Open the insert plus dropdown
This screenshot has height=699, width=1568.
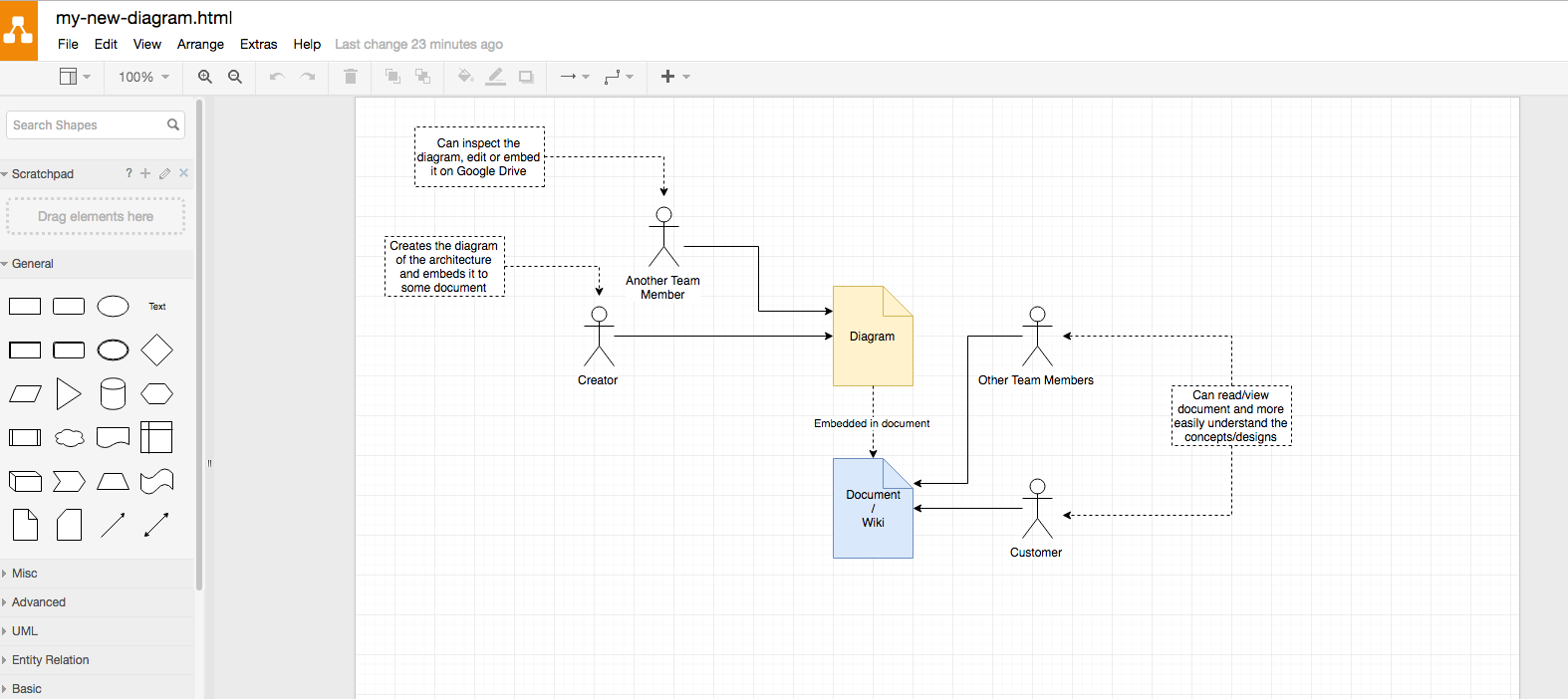[674, 77]
